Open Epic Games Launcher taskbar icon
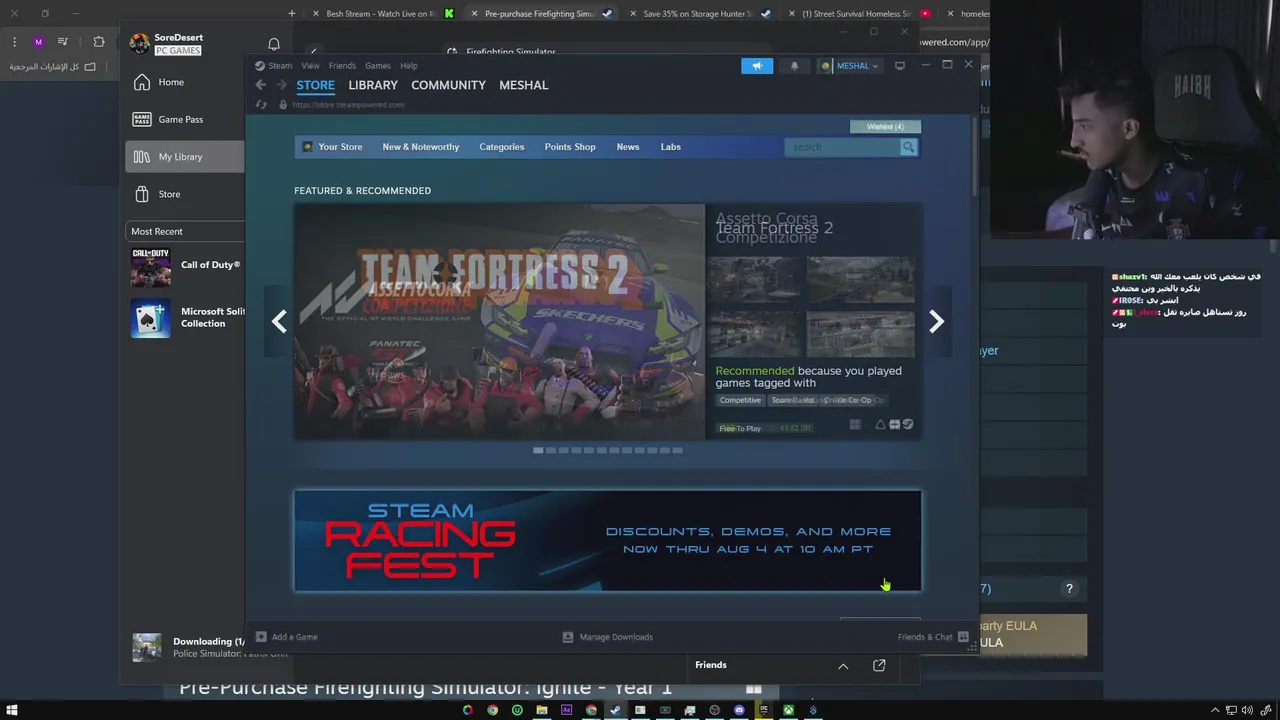This screenshot has width=1280, height=720. pyautogui.click(x=764, y=710)
